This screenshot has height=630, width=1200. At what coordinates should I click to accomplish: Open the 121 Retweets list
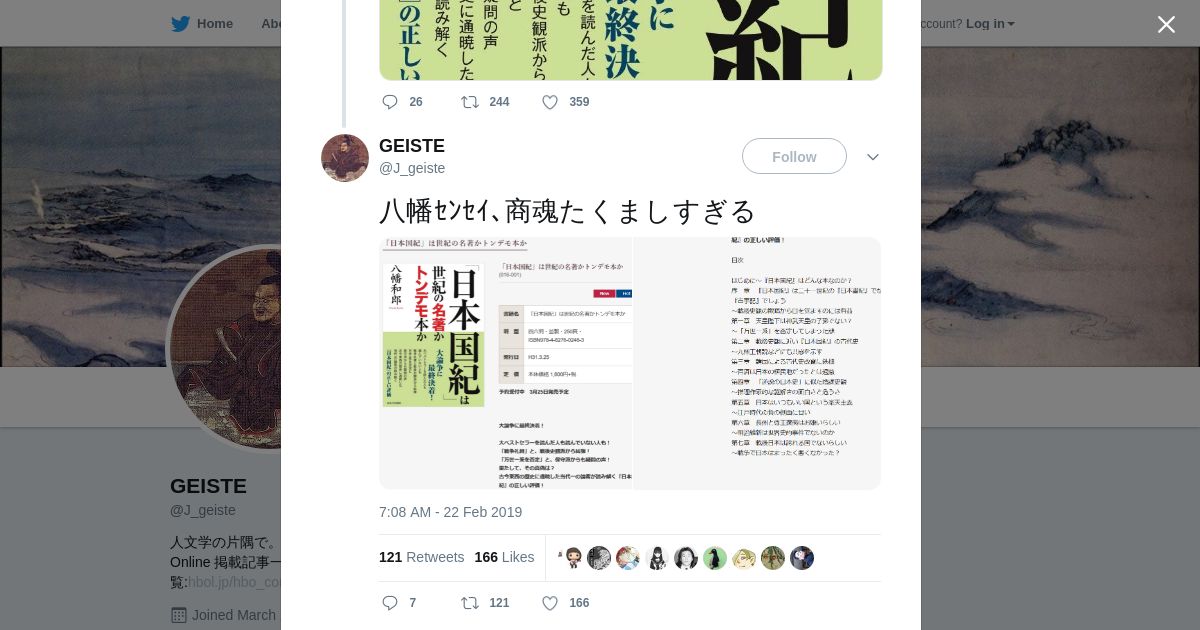click(x=421, y=557)
